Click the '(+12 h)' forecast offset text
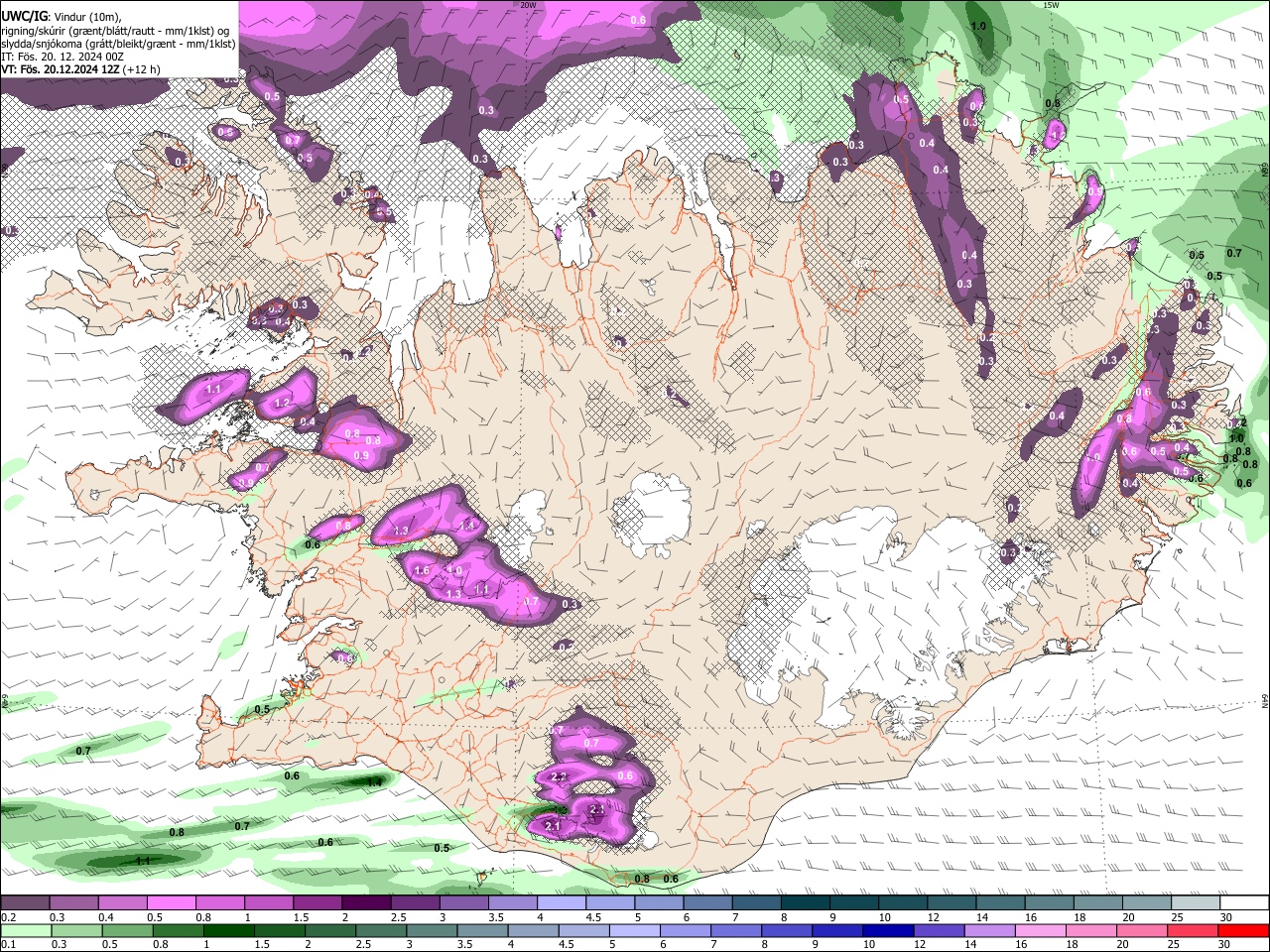Screen dimensions: 1270x952 coord(141,69)
